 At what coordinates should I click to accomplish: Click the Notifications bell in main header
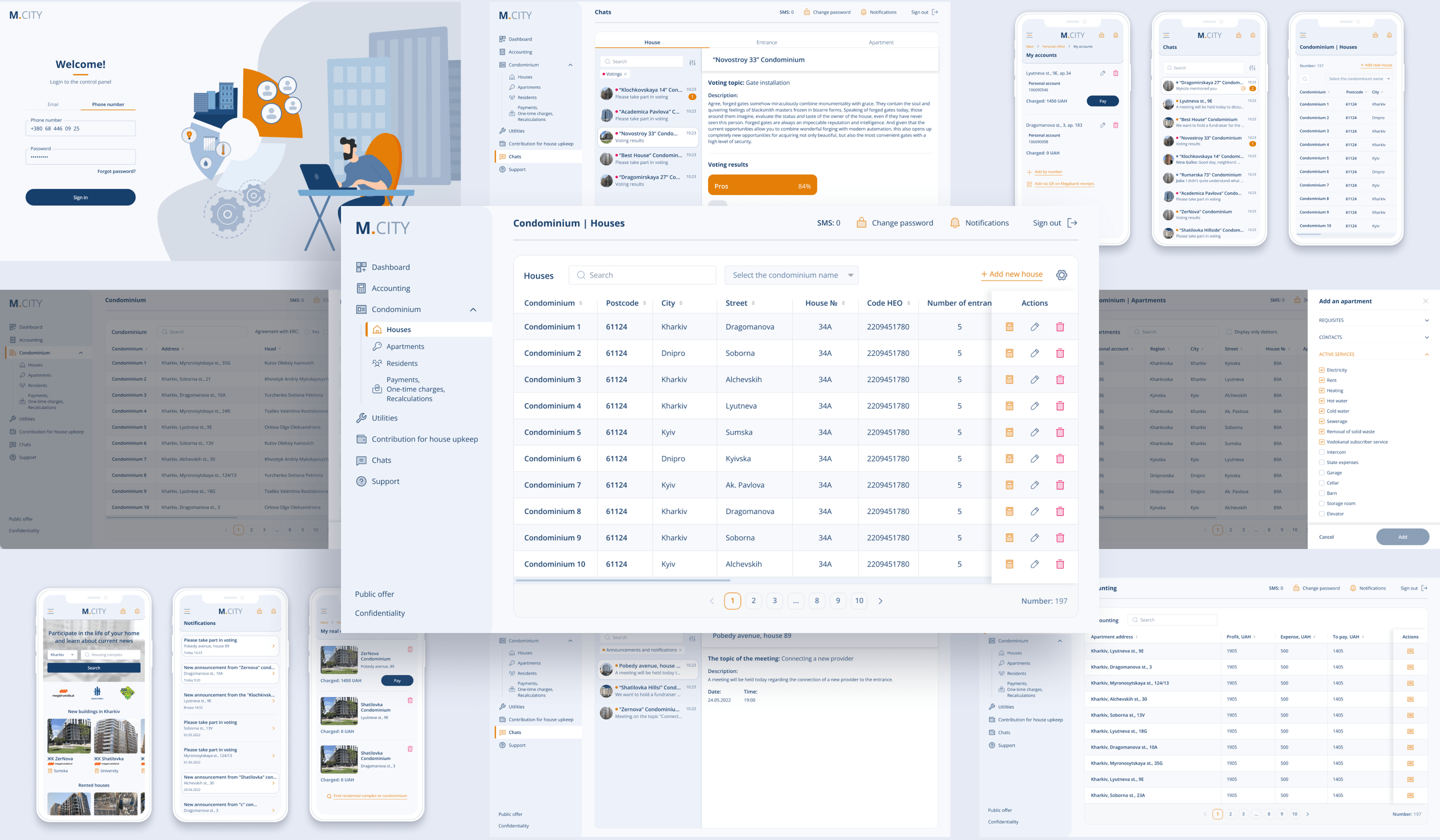coord(954,223)
